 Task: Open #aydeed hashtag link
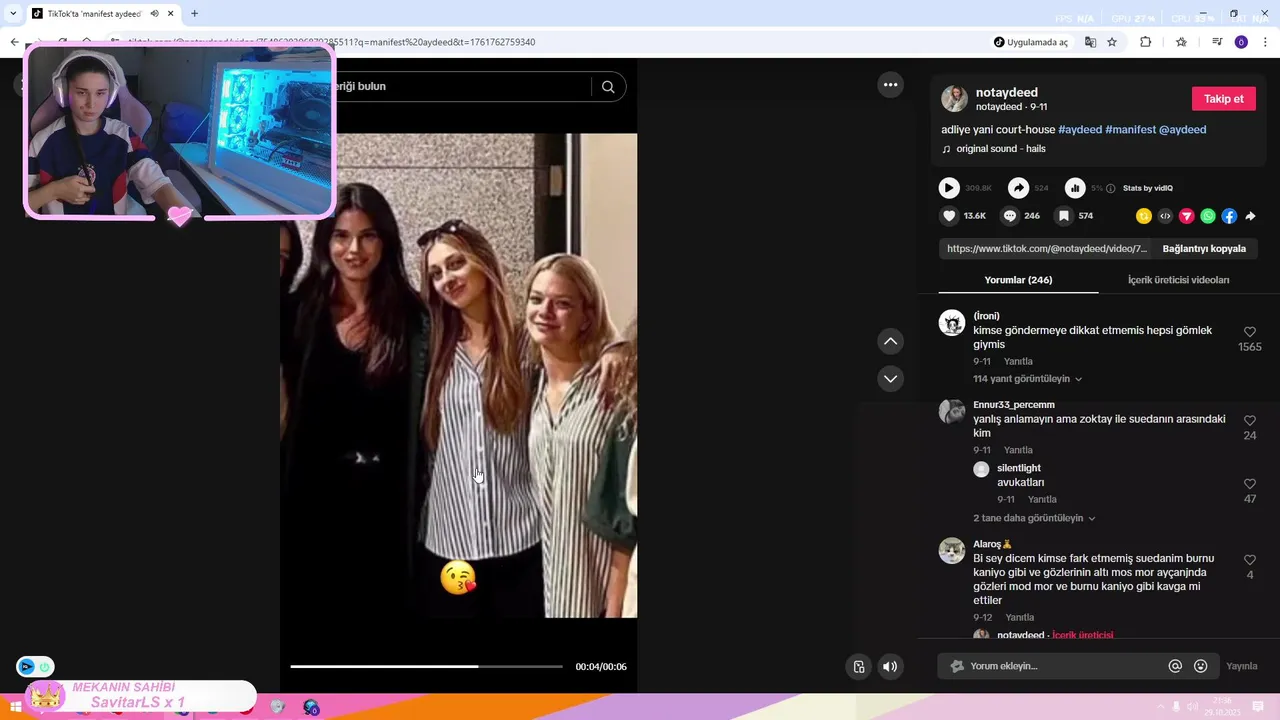coord(1080,130)
